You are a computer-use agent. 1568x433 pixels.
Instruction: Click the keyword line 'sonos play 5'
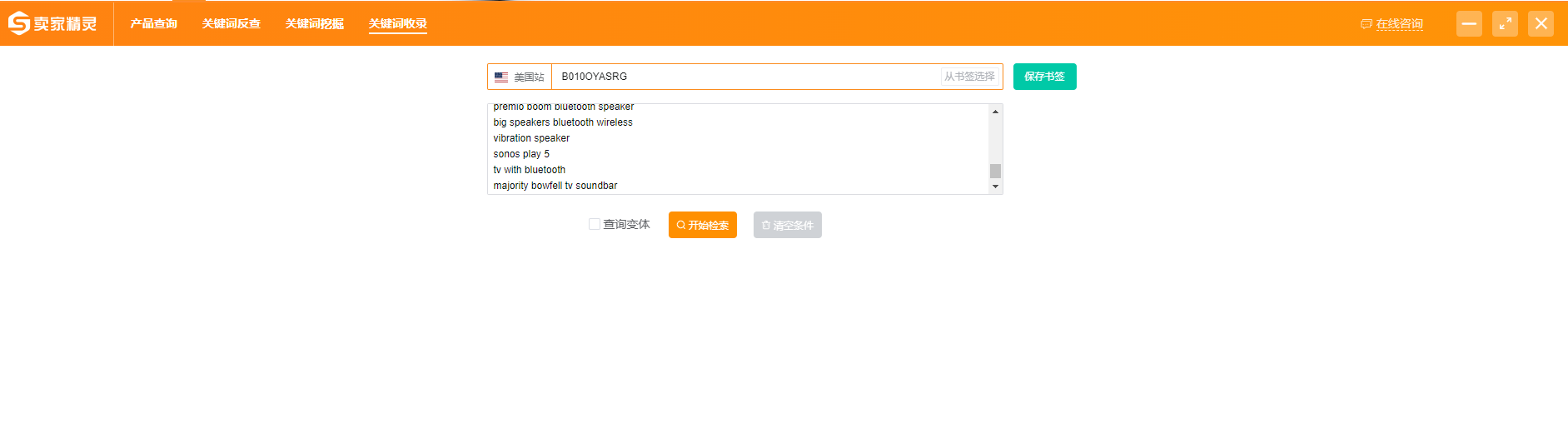click(521, 154)
